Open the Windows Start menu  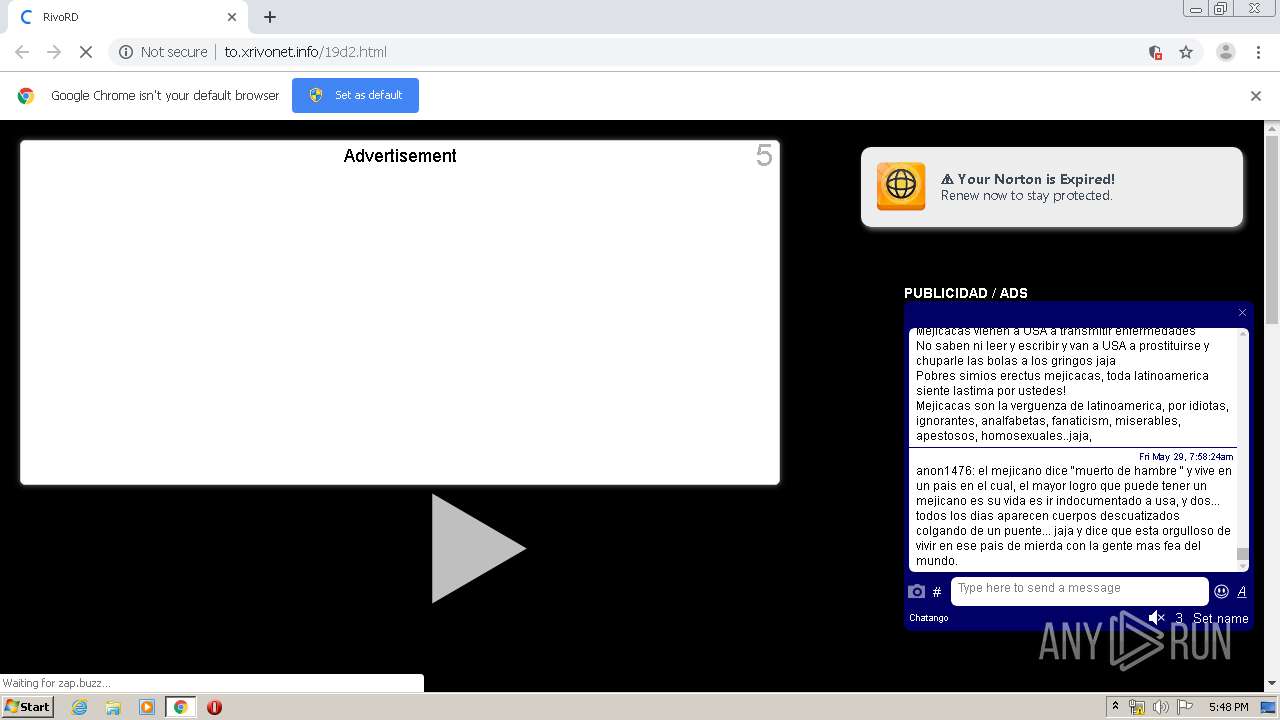point(27,706)
